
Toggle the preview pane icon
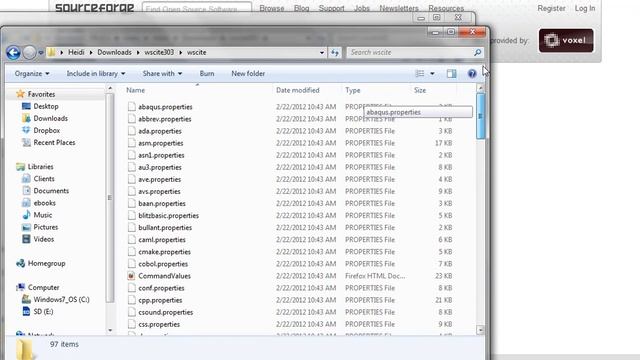click(451, 73)
